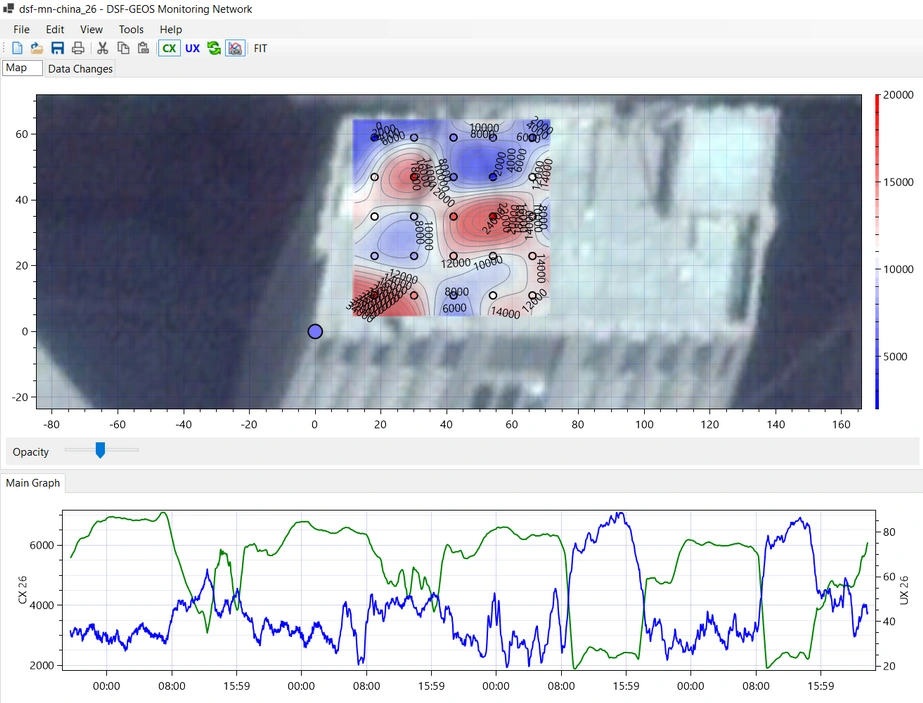Toggle the CX series button
Image resolution: width=923 pixels, height=703 pixels.
pyautogui.click(x=169, y=48)
